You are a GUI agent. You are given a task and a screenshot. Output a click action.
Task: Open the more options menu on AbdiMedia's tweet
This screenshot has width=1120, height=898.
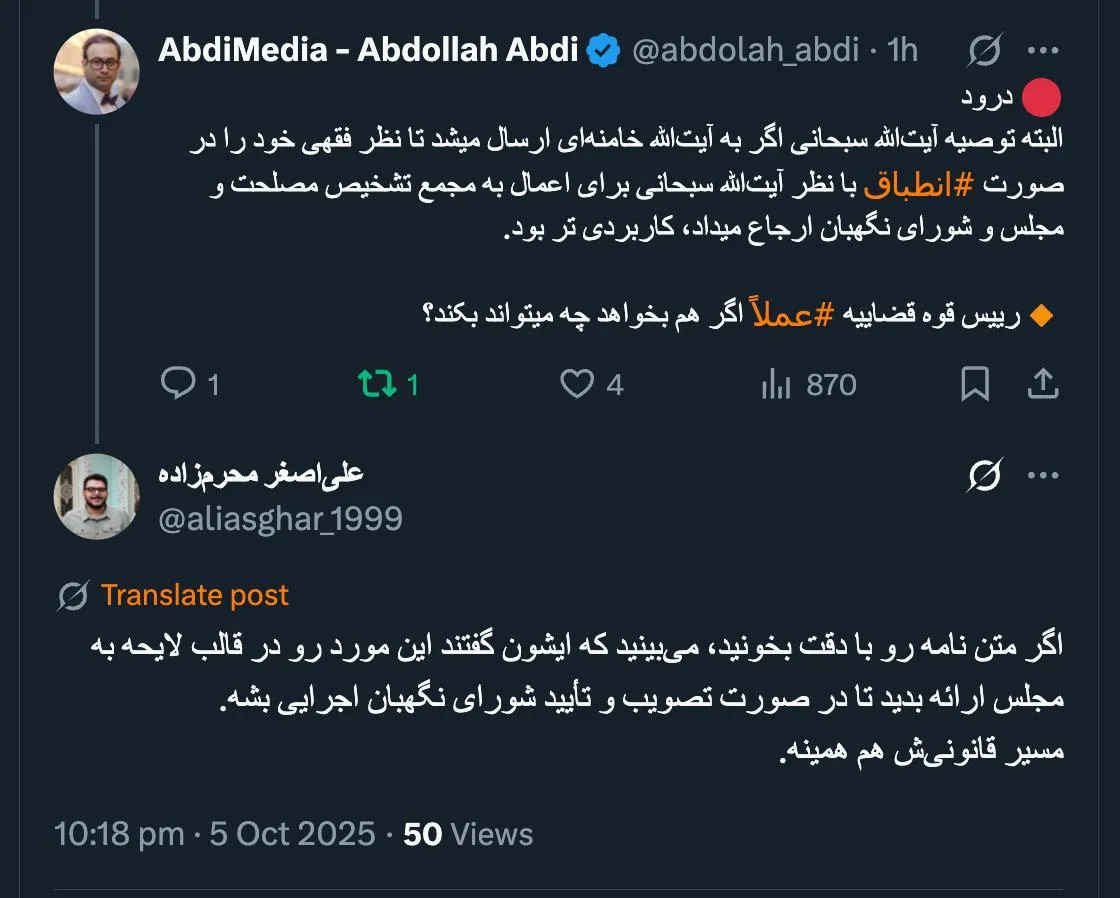pyautogui.click(x=1044, y=47)
